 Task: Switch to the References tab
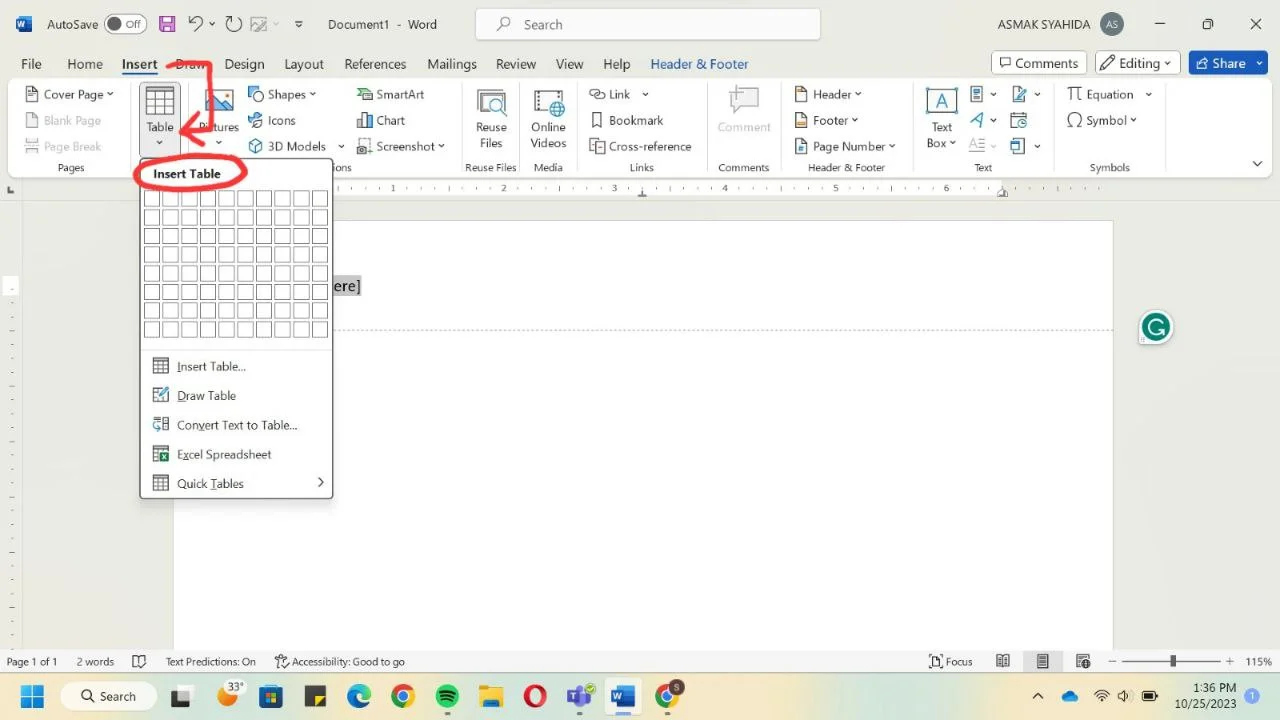[x=375, y=64]
